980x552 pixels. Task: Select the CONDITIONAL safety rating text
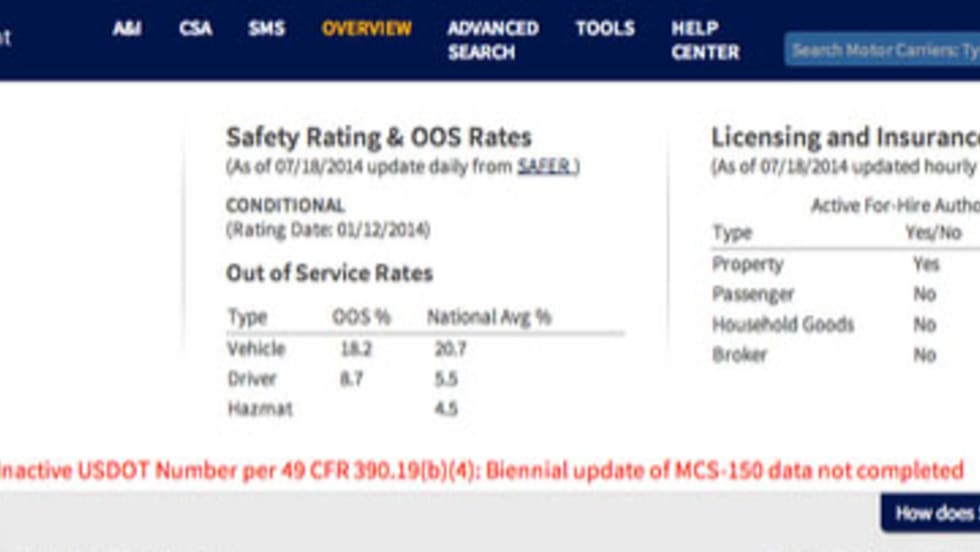point(285,206)
